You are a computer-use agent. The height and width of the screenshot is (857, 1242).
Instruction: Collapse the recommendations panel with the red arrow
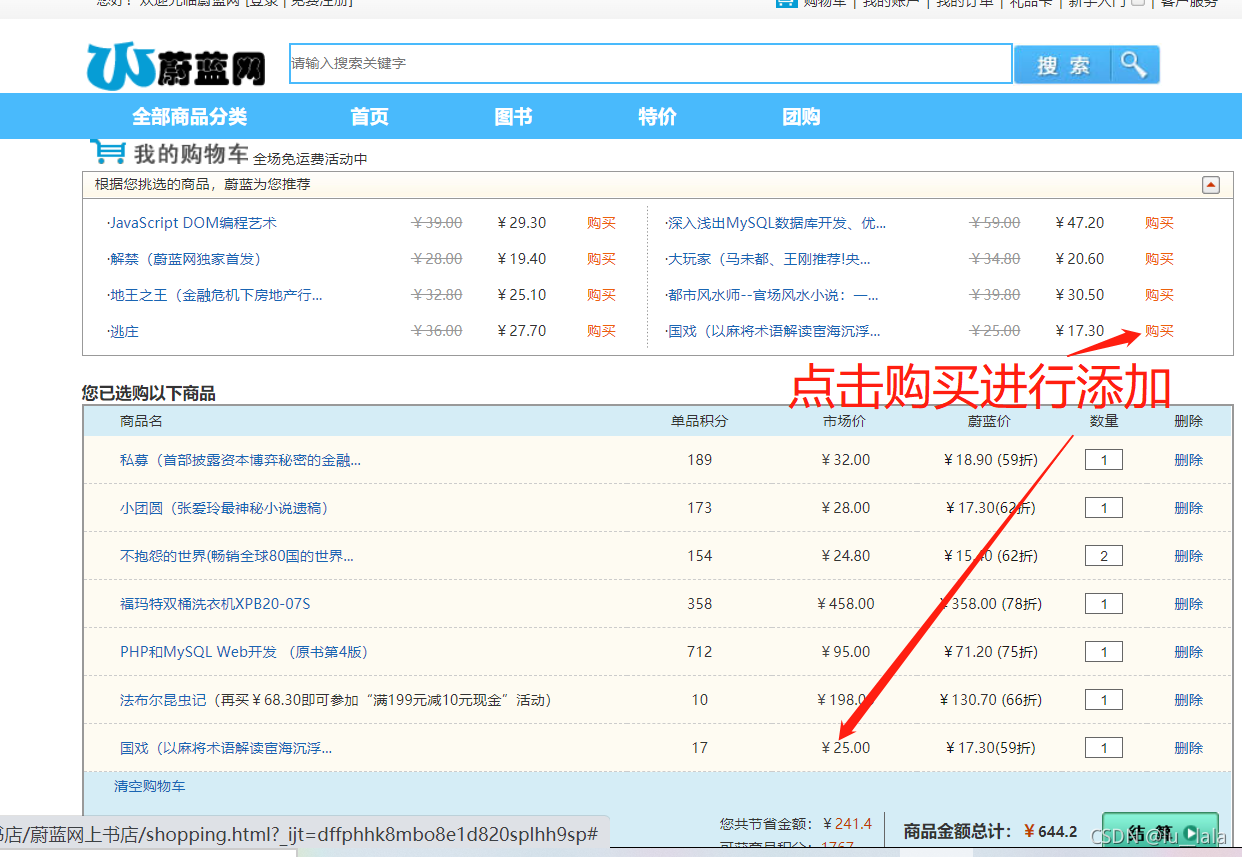pyautogui.click(x=1211, y=185)
